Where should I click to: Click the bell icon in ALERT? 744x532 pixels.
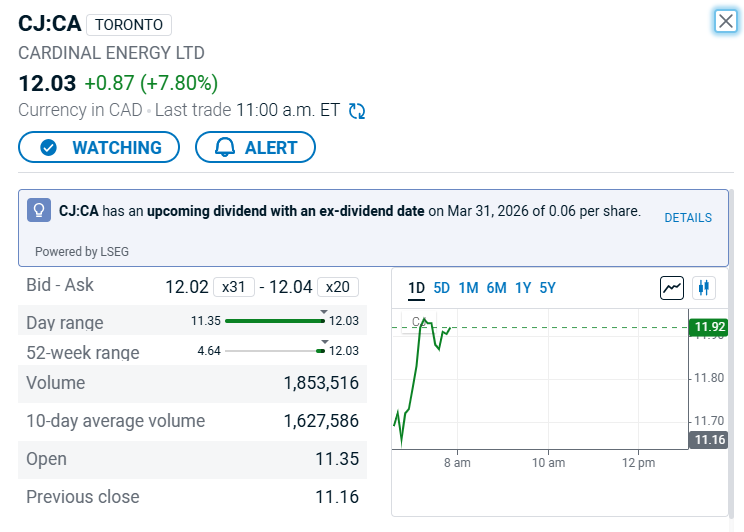(x=225, y=148)
